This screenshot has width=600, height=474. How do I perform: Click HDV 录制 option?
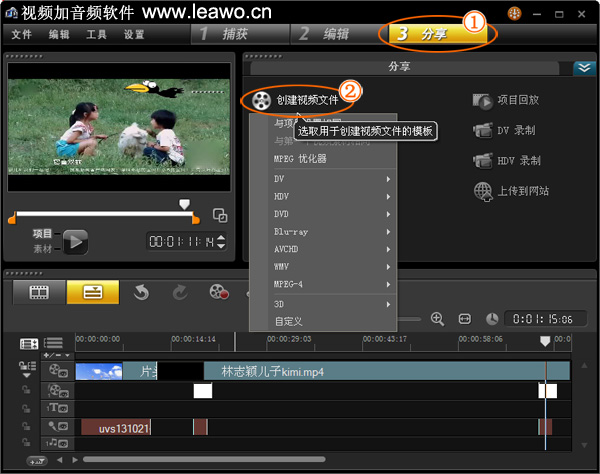(x=507, y=161)
